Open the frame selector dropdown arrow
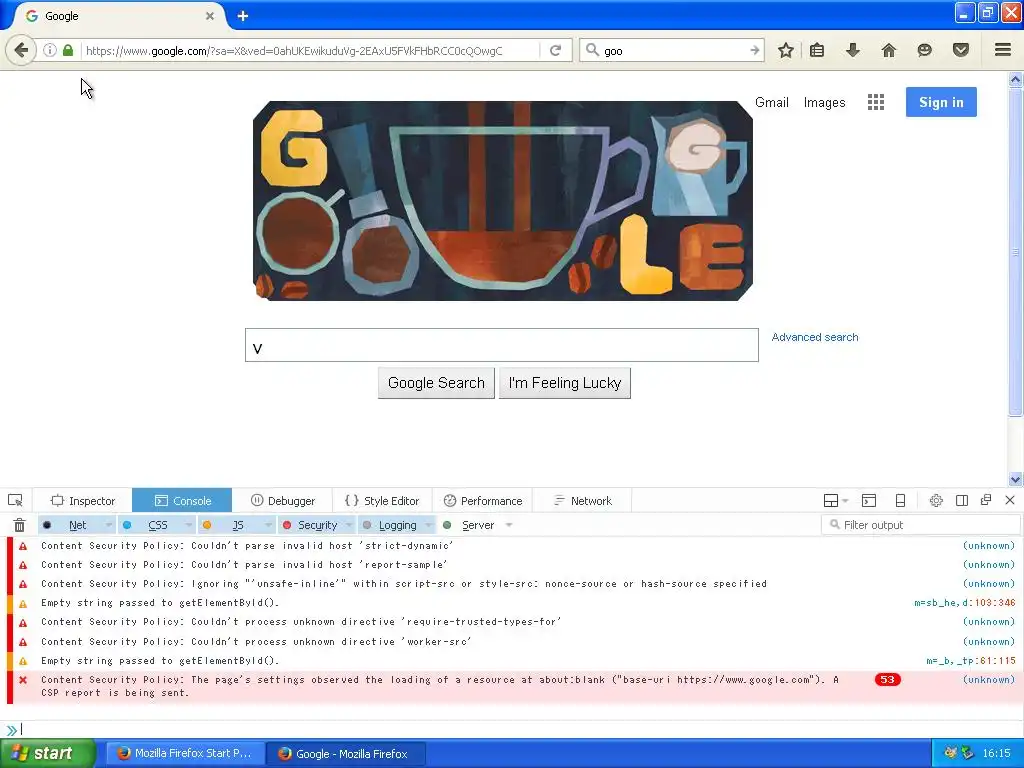 [x=845, y=501]
